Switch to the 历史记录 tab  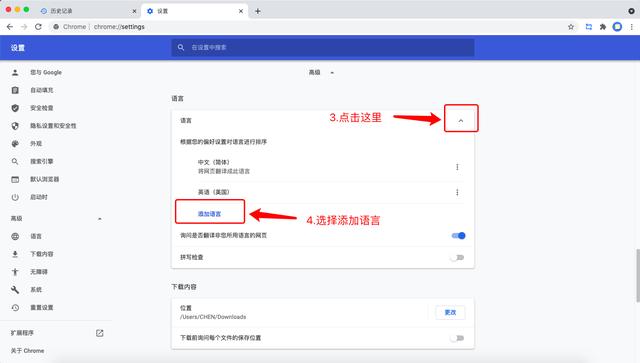(x=89, y=11)
